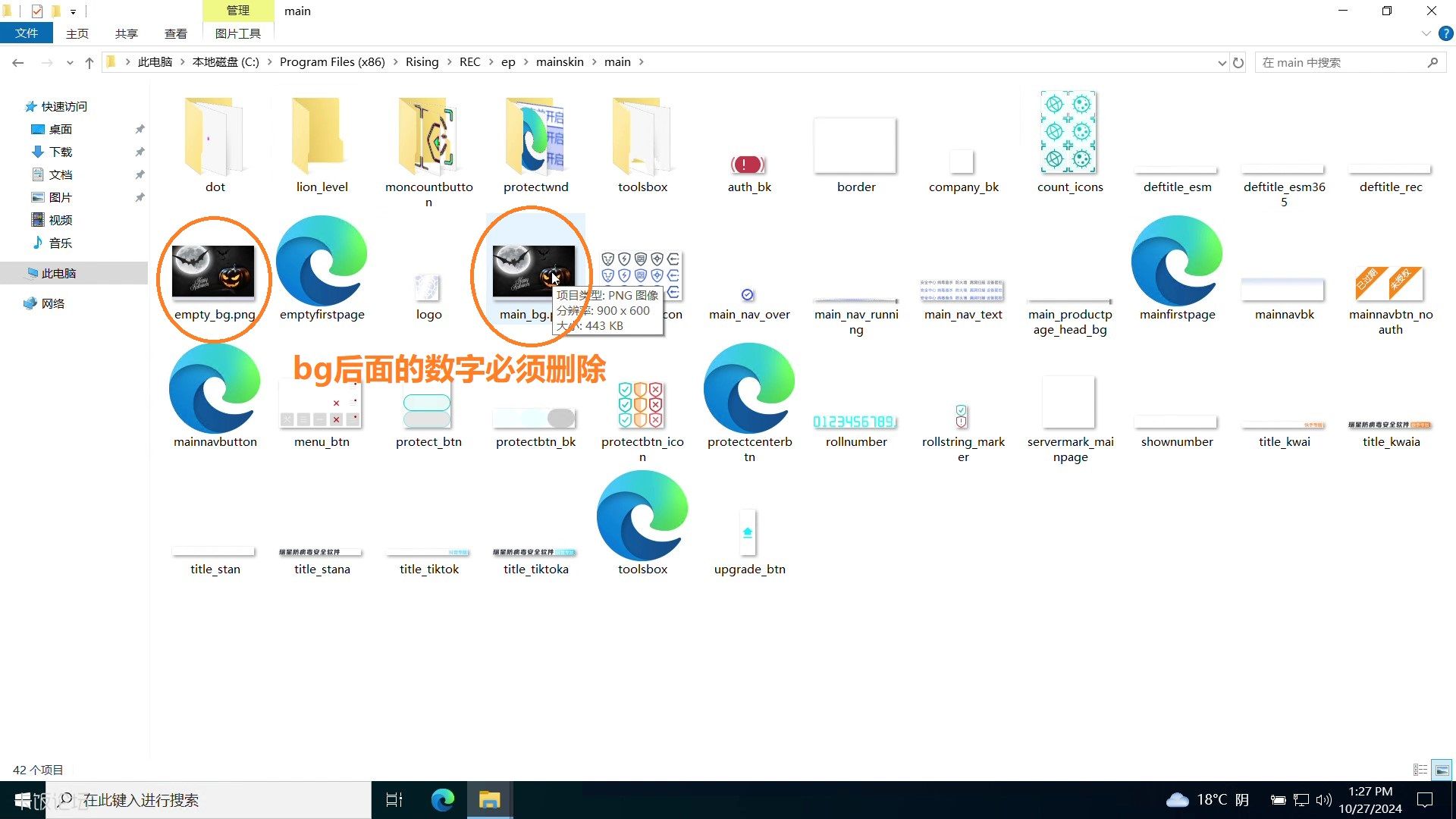
Task: Open the protectwnd folder
Action: [535, 144]
